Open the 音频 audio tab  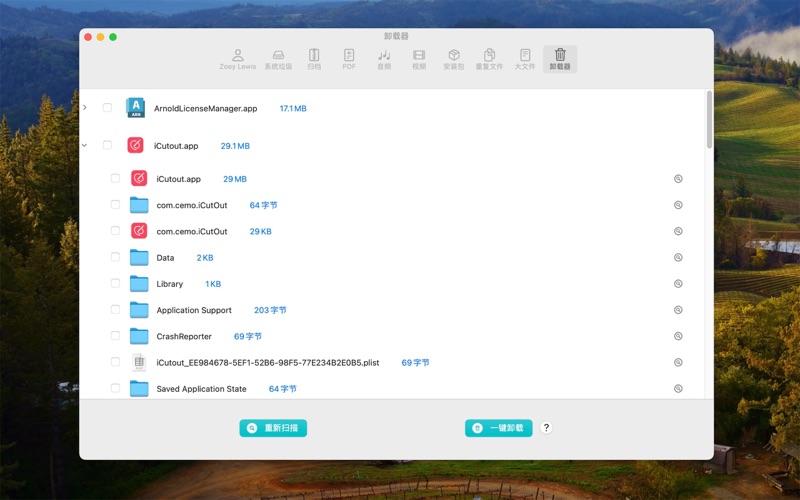point(384,59)
